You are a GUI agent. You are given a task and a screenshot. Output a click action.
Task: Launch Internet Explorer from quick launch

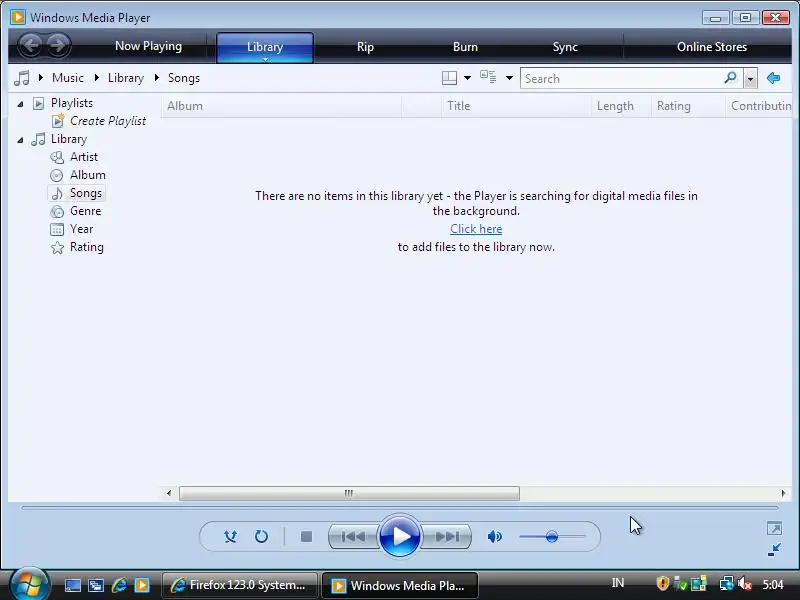pyautogui.click(x=119, y=585)
